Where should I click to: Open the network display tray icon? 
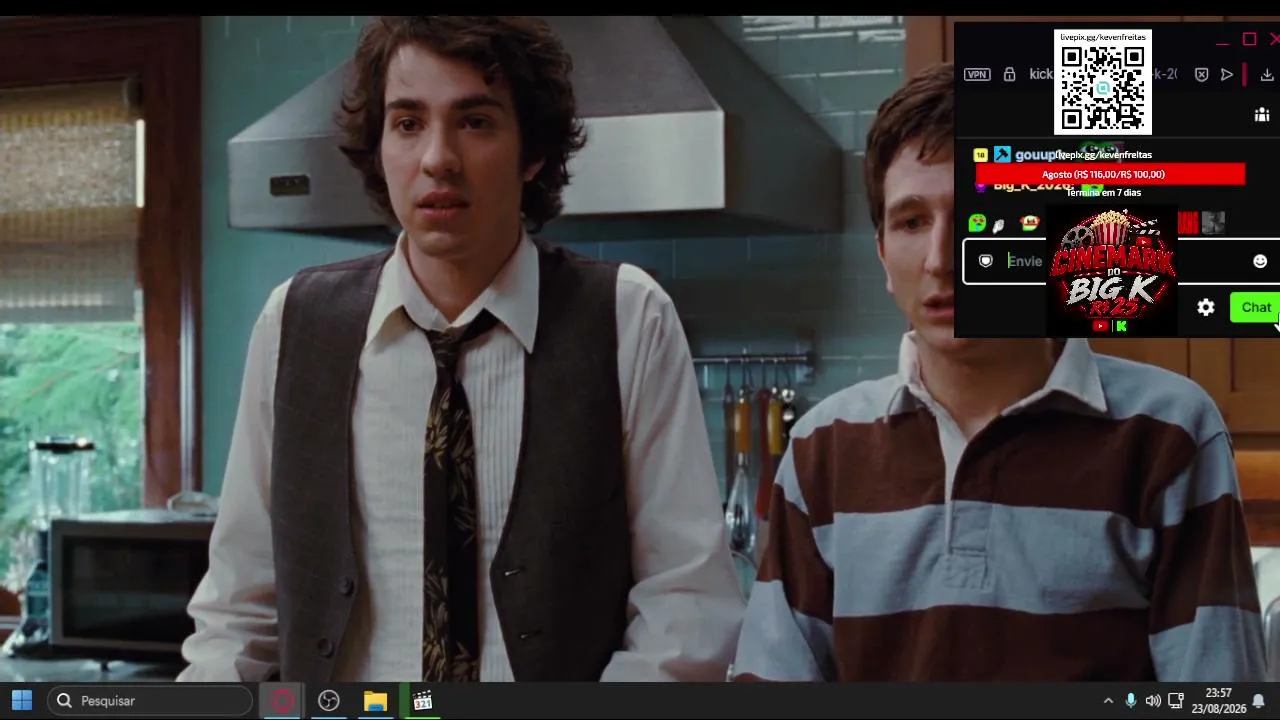click(1176, 701)
